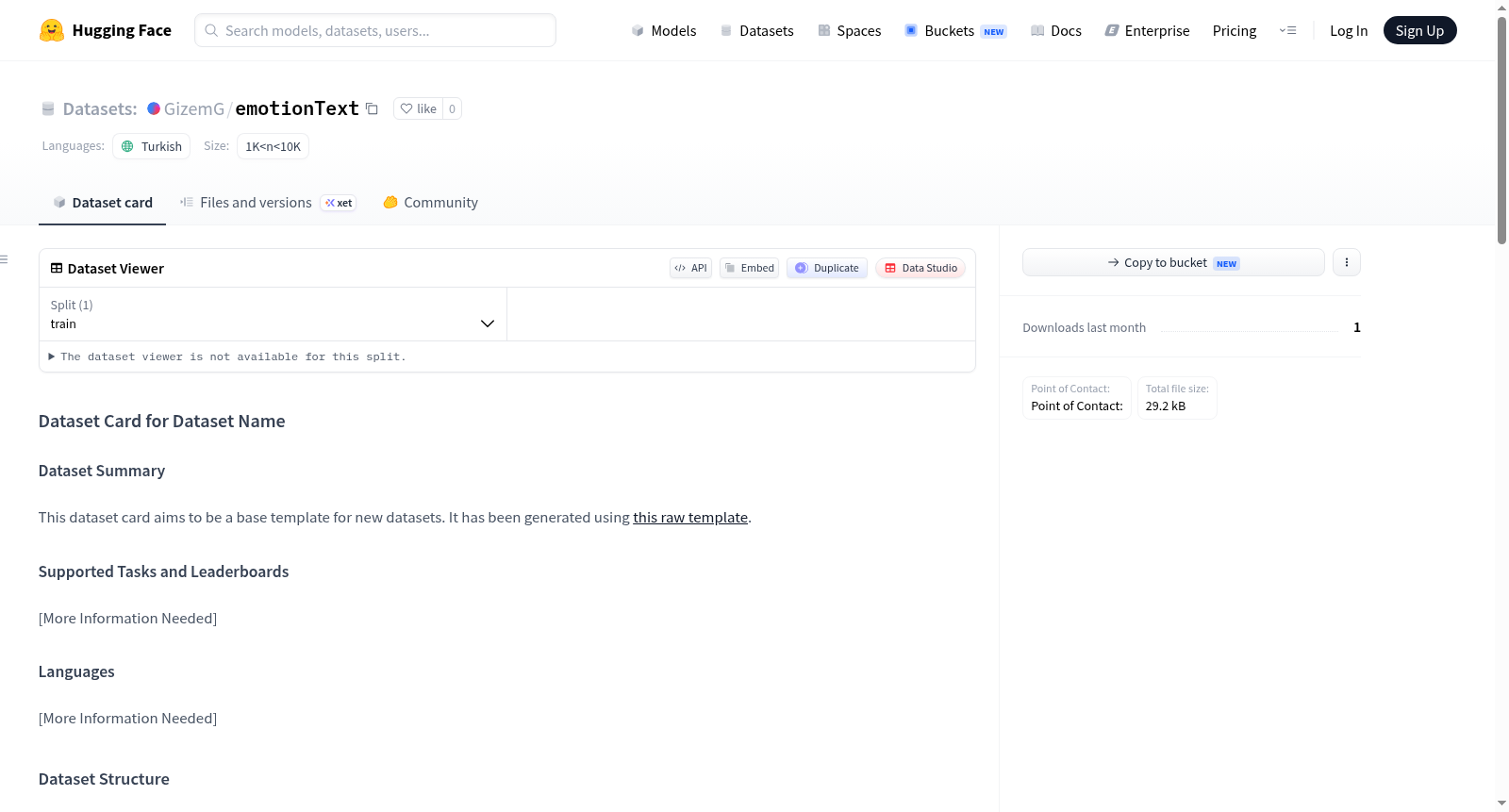Click the like count number

coord(453,108)
